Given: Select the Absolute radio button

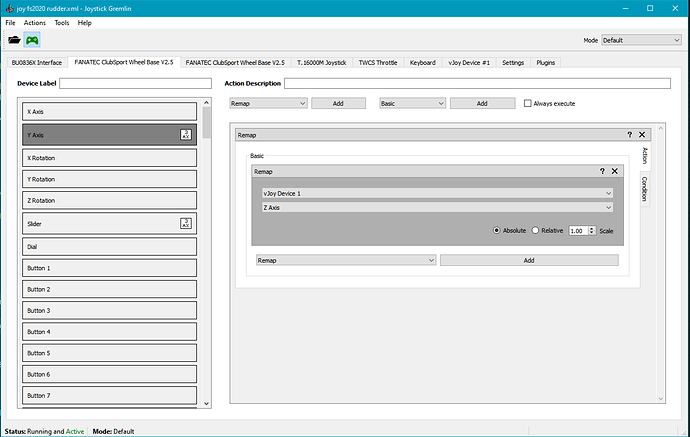Looking at the screenshot, I should (497, 230).
